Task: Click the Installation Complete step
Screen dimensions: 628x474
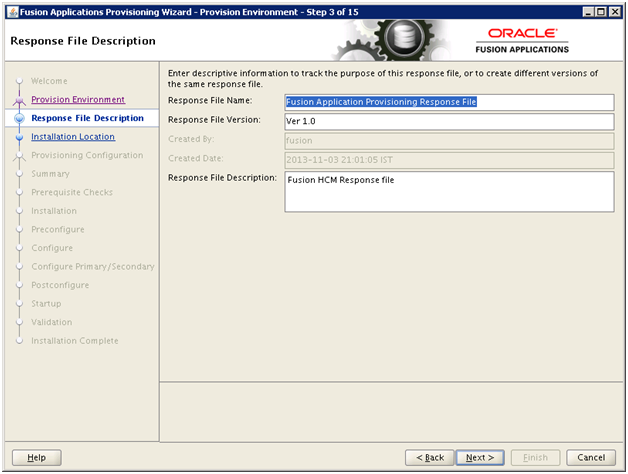Action: (x=75, y=341)
